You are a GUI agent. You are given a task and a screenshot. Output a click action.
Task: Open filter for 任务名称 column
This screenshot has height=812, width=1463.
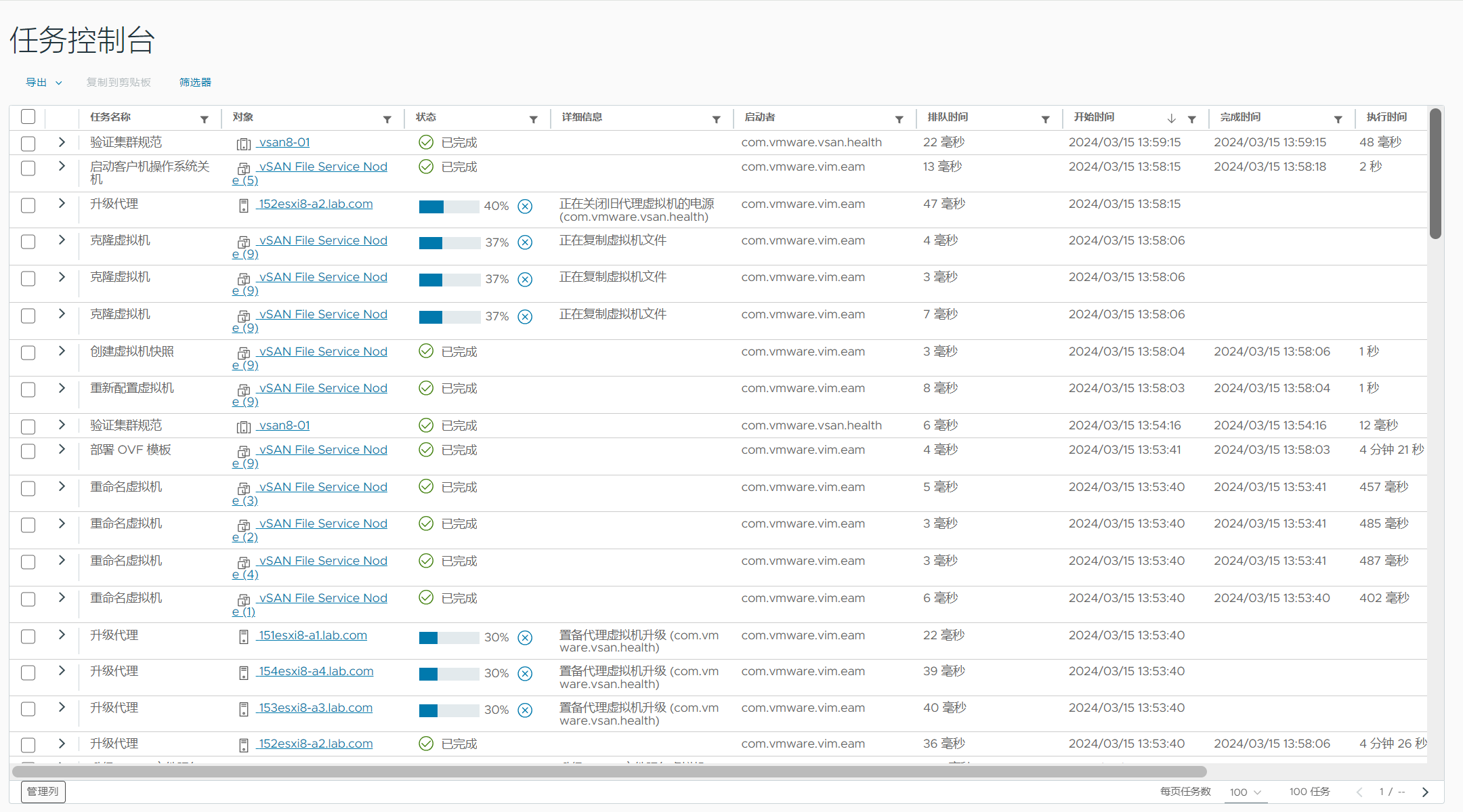(204, 119)
